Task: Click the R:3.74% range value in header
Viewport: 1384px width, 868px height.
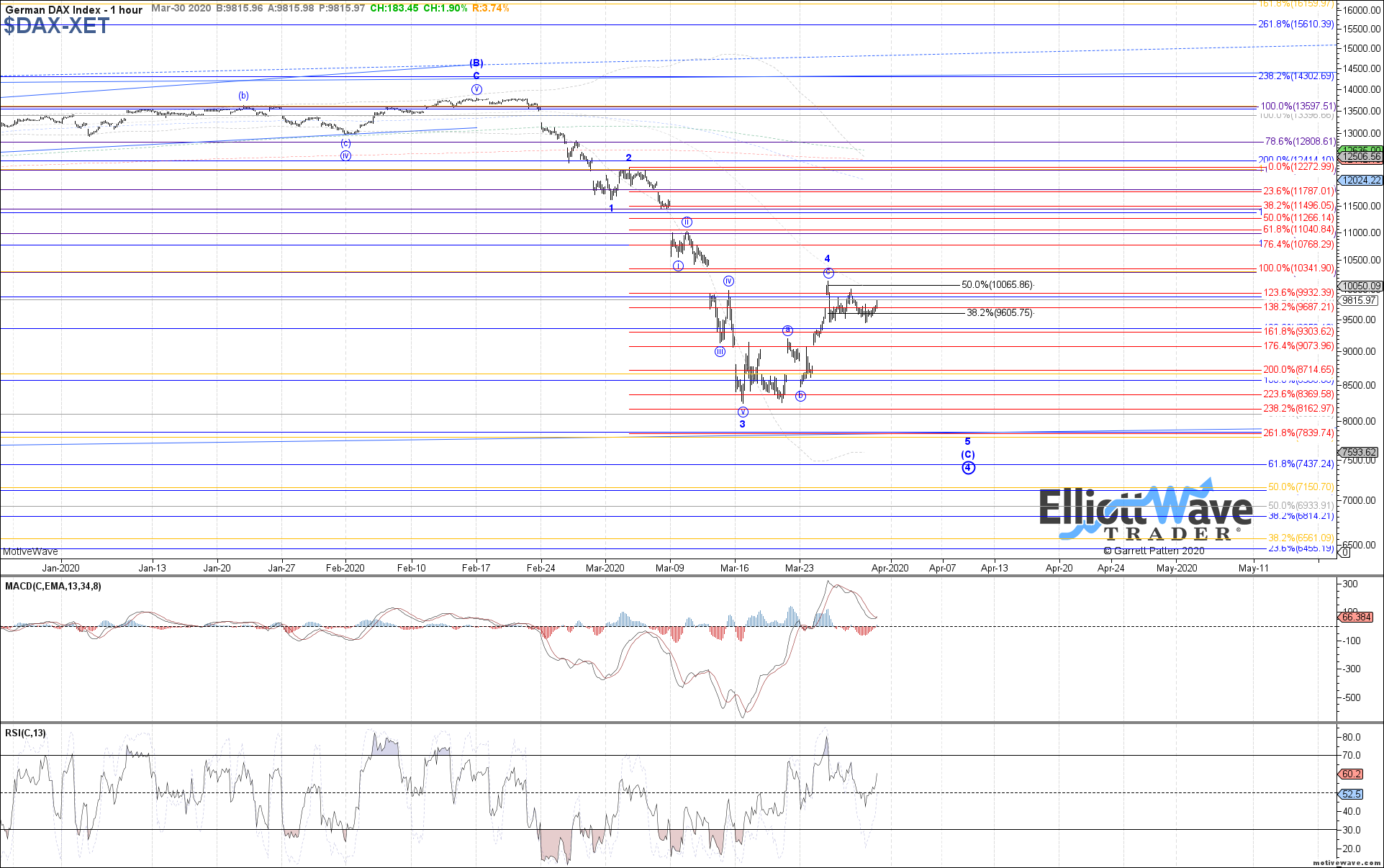Action: tap(491, 9)
